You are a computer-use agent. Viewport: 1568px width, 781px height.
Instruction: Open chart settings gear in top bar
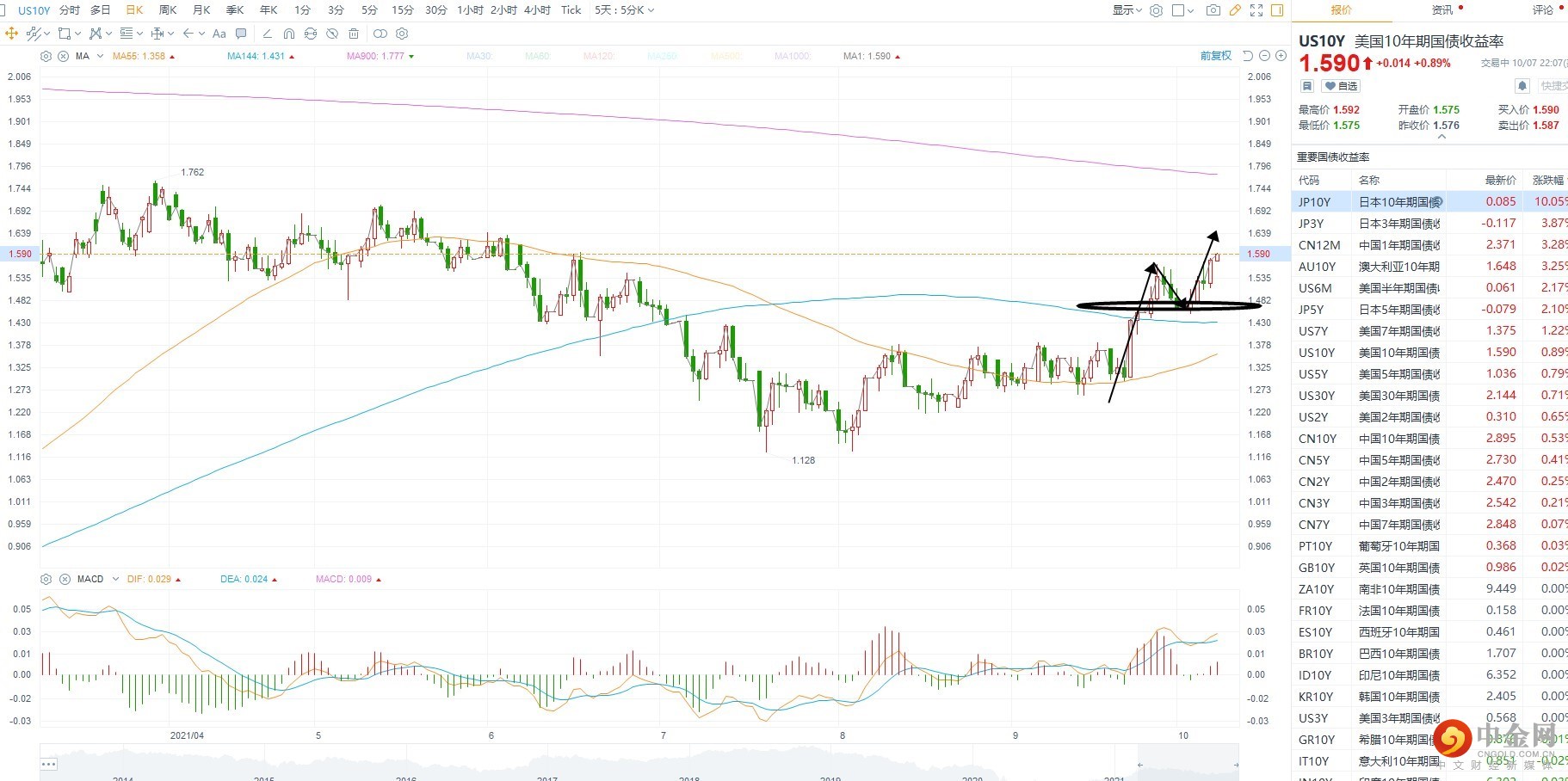tap(1156, 10)
